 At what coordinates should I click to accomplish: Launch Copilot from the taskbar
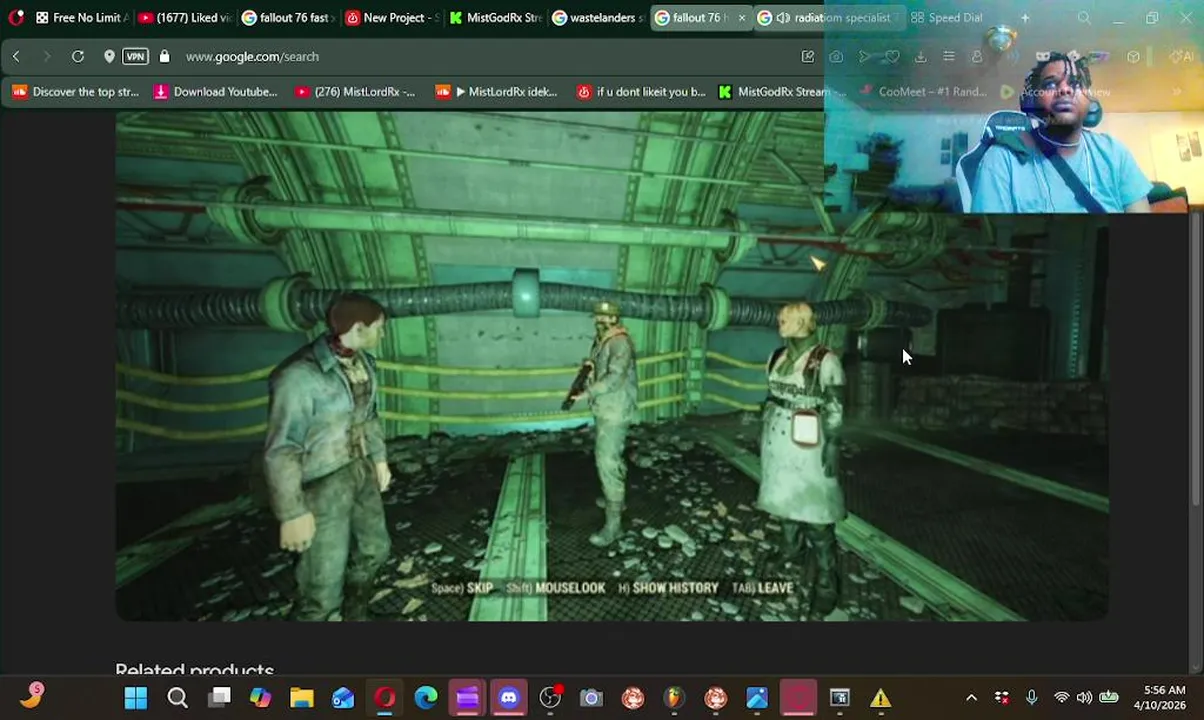pyautogui.click(x=260, y=698)
